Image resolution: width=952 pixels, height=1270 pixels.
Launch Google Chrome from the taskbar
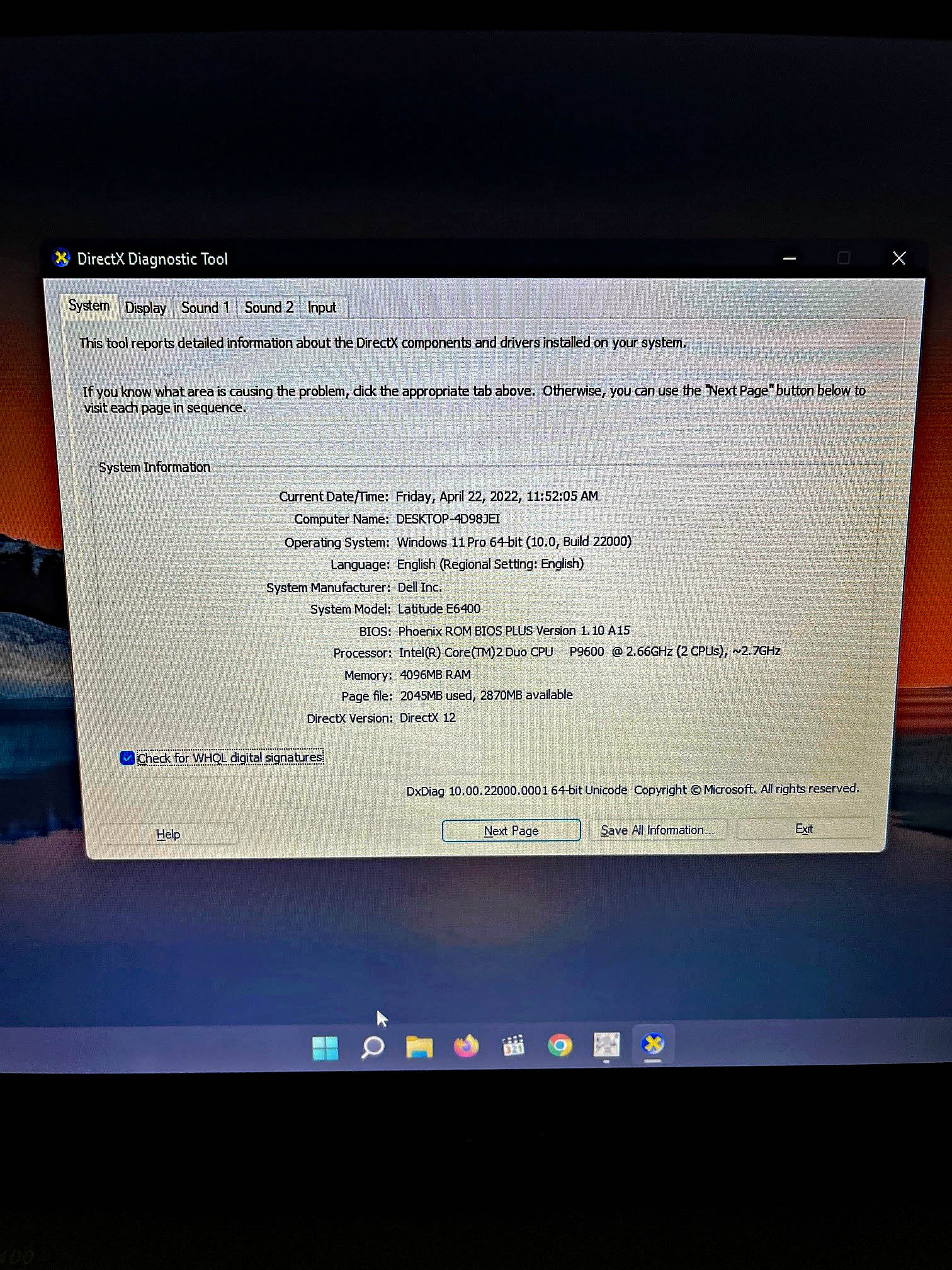click(560, 1045)
